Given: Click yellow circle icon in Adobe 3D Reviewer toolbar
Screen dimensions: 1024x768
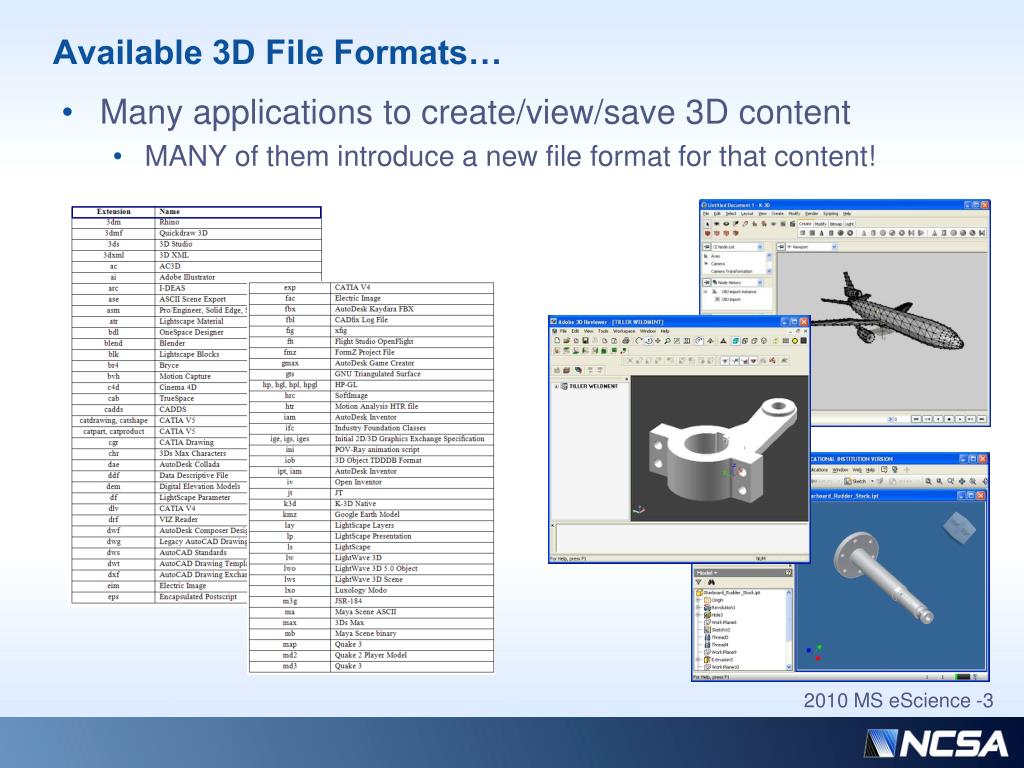Looking at the screenshot, I should (x=795, y=341).
